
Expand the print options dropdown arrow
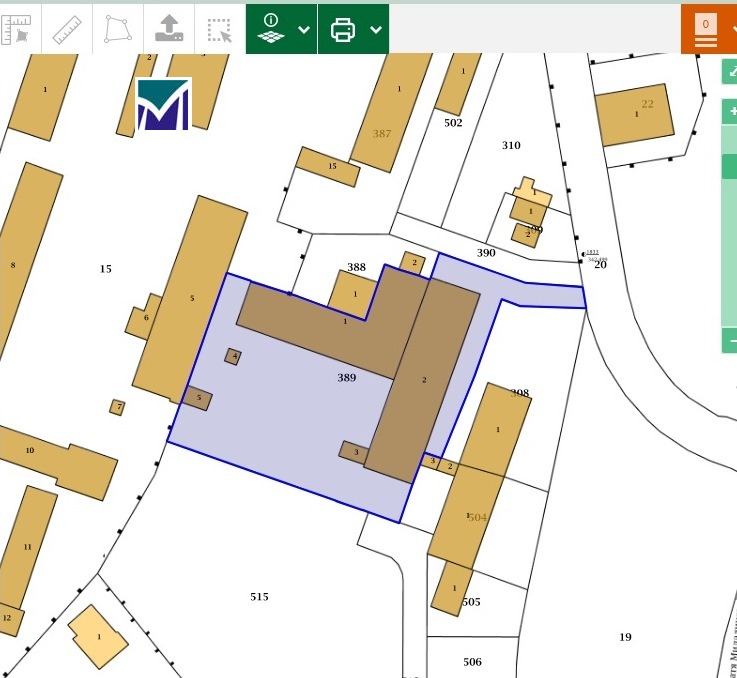pos(376,29)
